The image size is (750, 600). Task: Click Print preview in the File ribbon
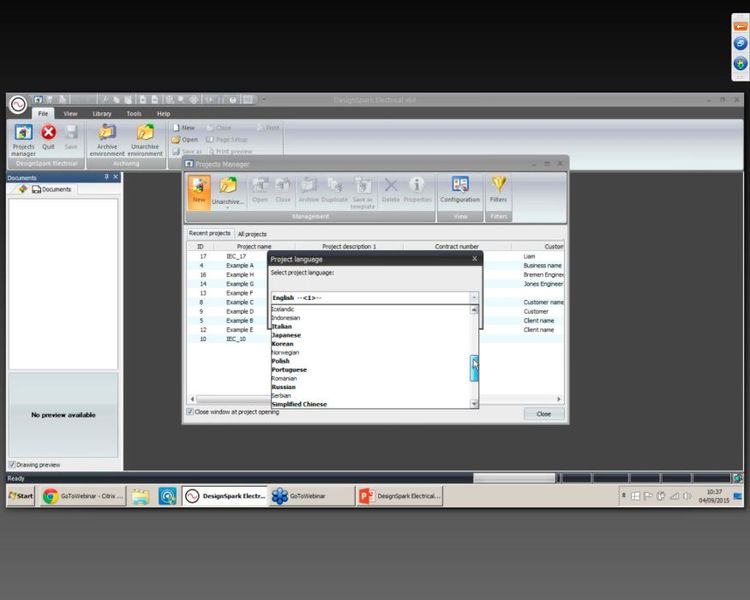(230, 151)
